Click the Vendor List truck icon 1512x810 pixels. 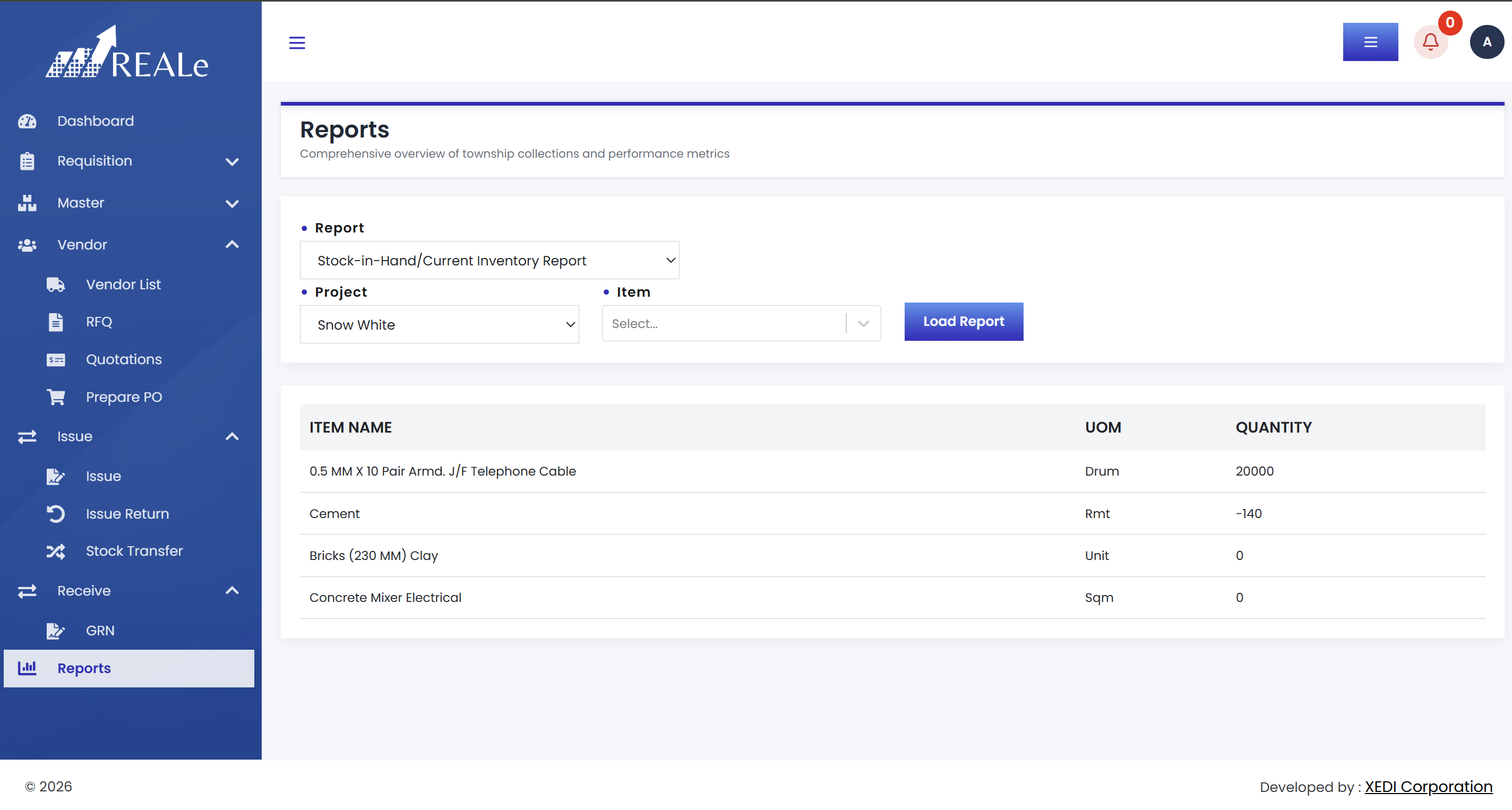click(56, 285)
